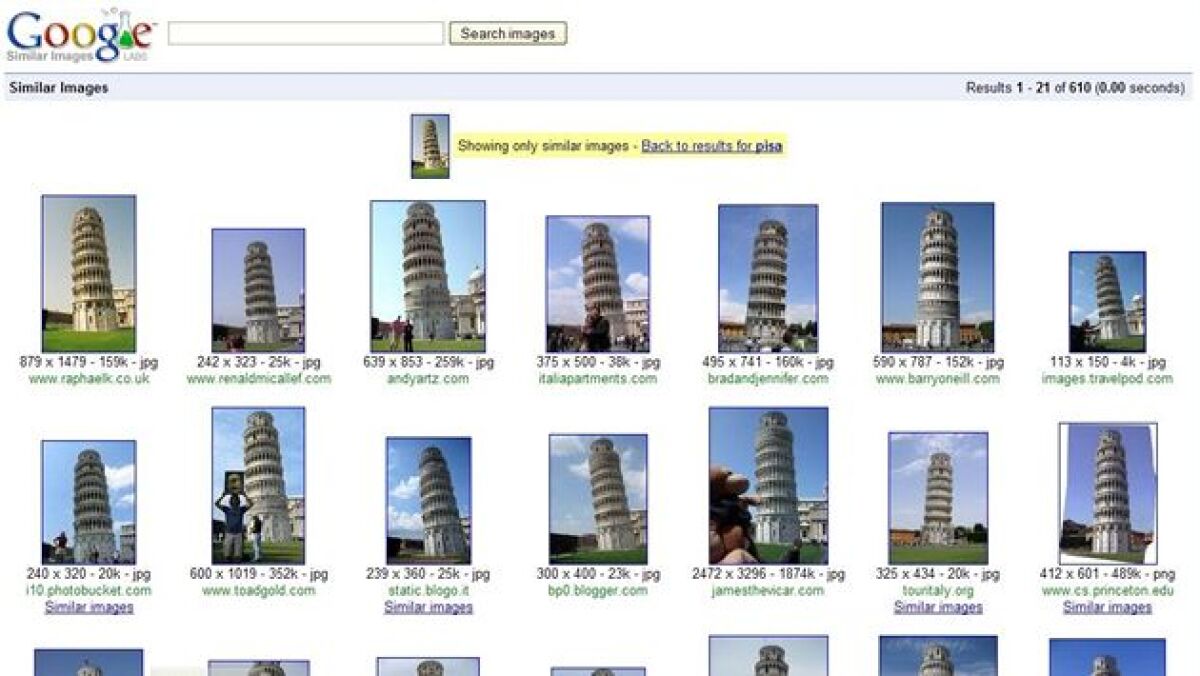Open the jamesthevicar.com tower thumbnail
Image resolution: width=1200 pixels, height=676 pixels.
tap(768, 485)
